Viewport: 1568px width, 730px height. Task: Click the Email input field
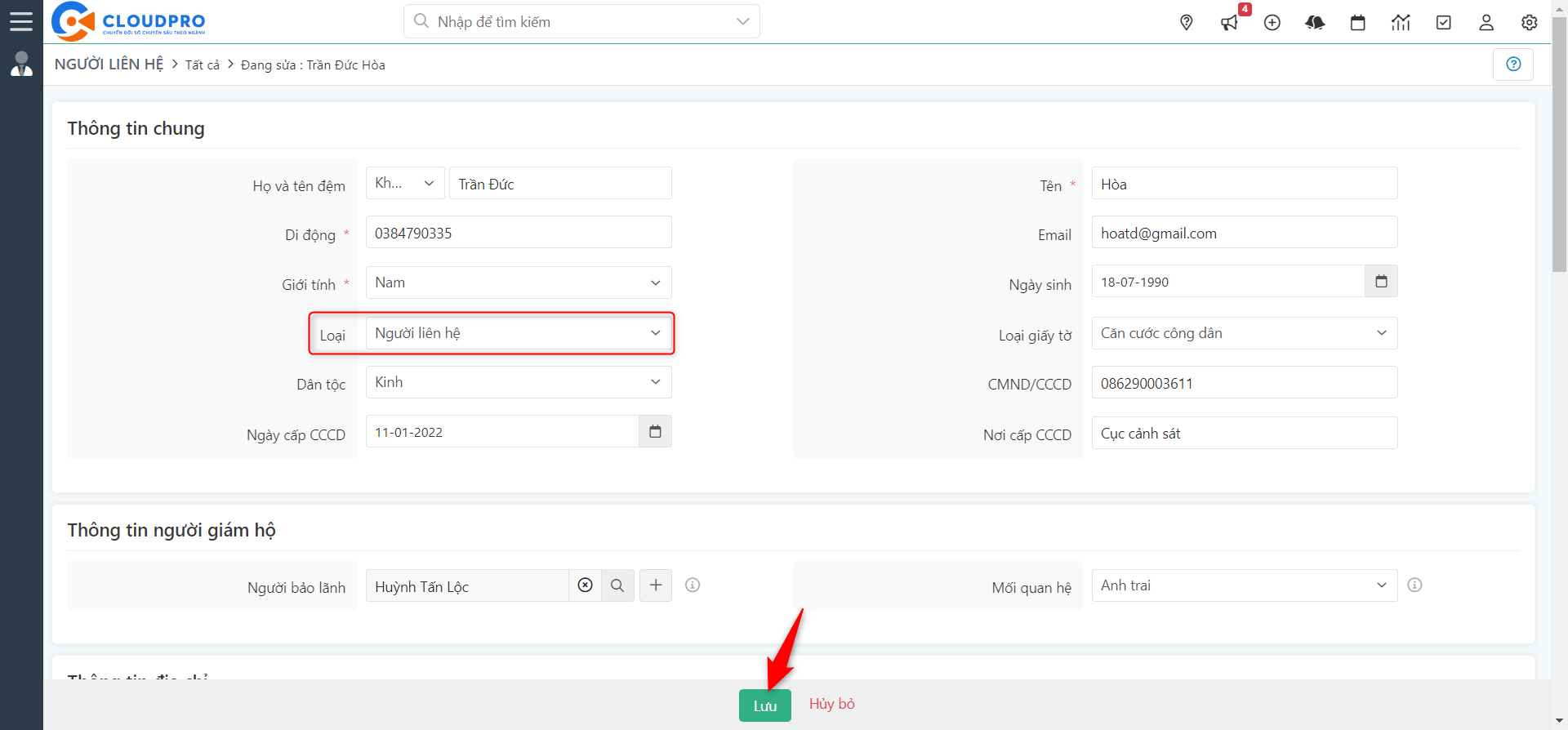[1245, 232]
